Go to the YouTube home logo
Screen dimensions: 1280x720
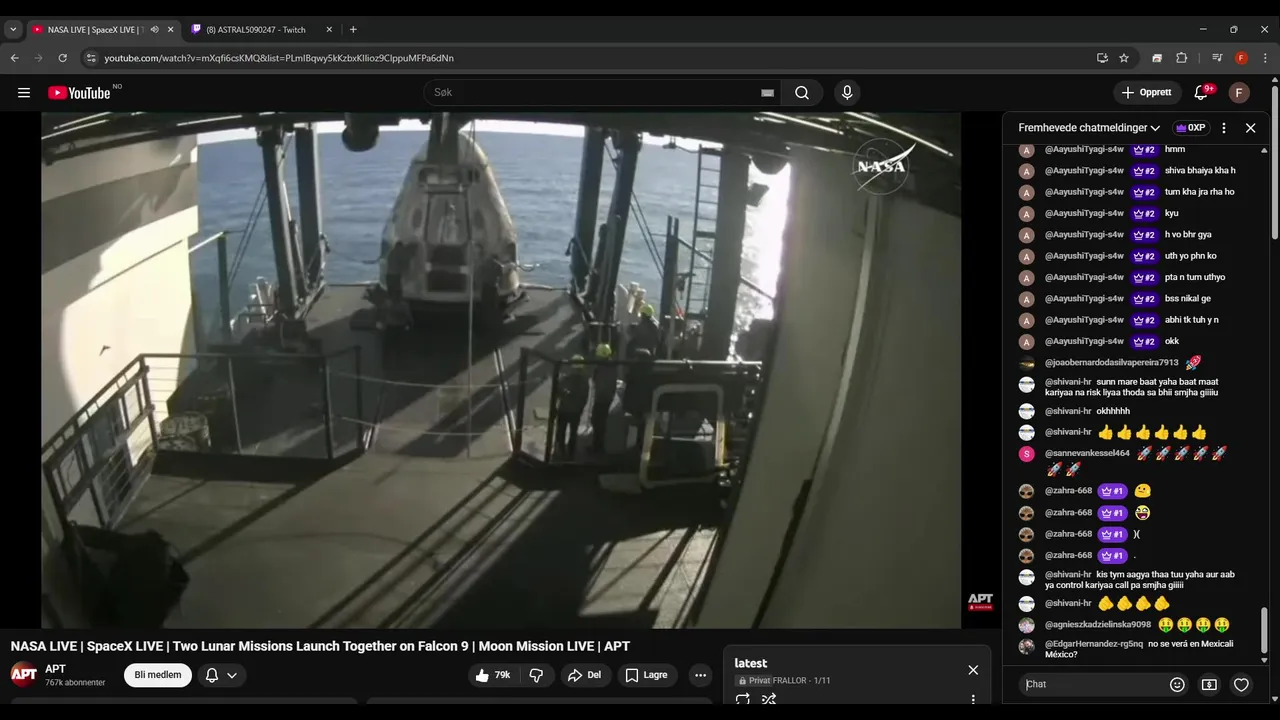click(80, 93)
